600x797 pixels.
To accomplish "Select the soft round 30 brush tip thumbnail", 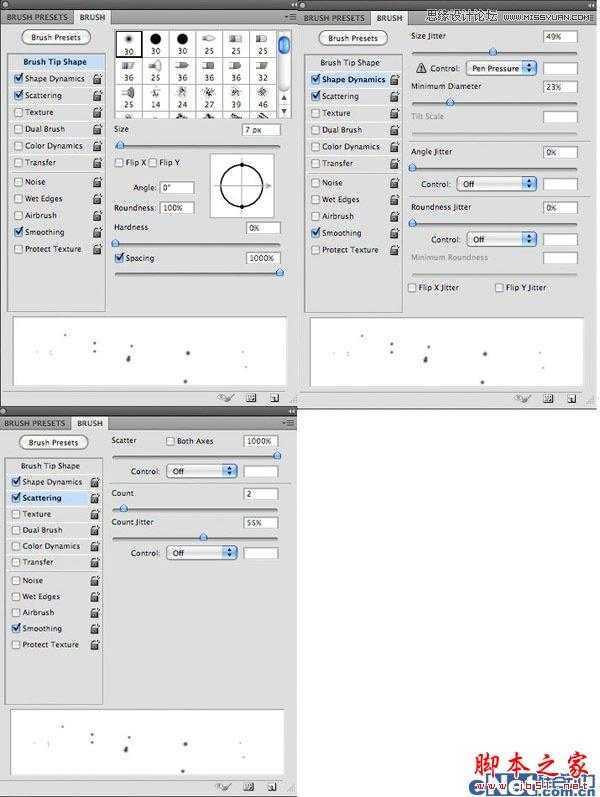I will 130,42.
